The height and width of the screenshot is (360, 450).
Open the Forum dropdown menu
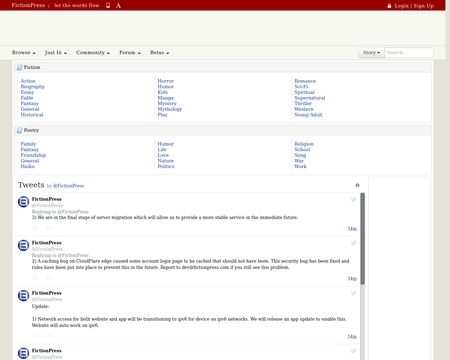(x=130, y=53)
